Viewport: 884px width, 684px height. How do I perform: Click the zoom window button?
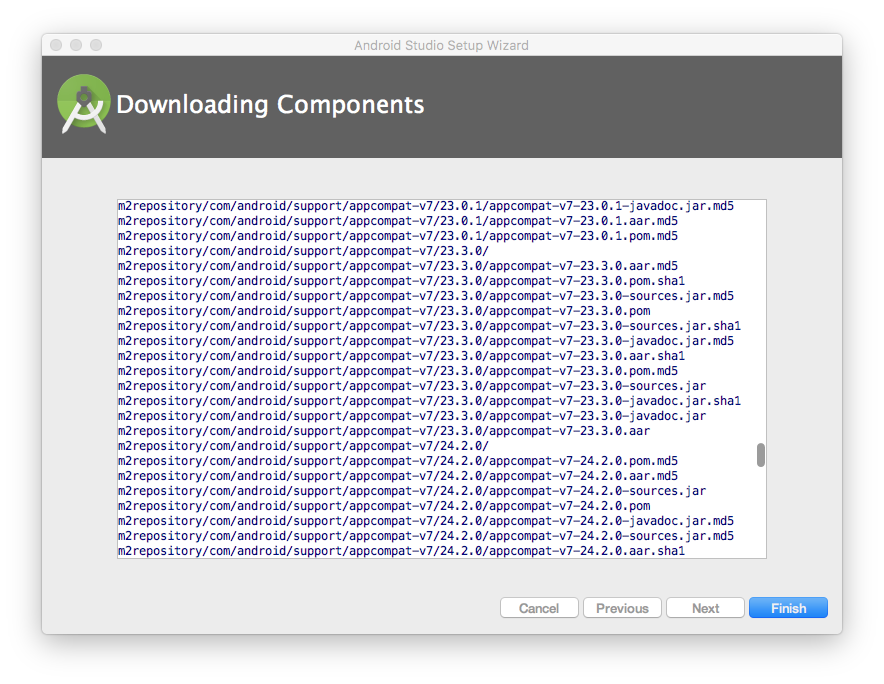[x=96, y=45]
